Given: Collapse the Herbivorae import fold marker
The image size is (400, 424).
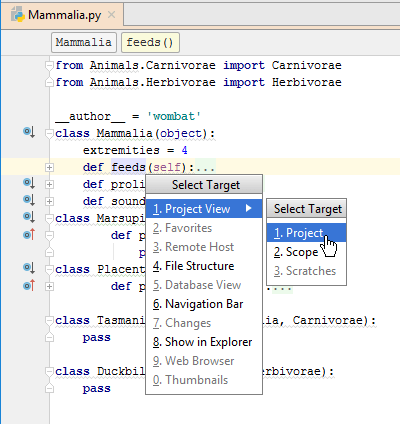Looking at the screenshot, I should 49,82.
